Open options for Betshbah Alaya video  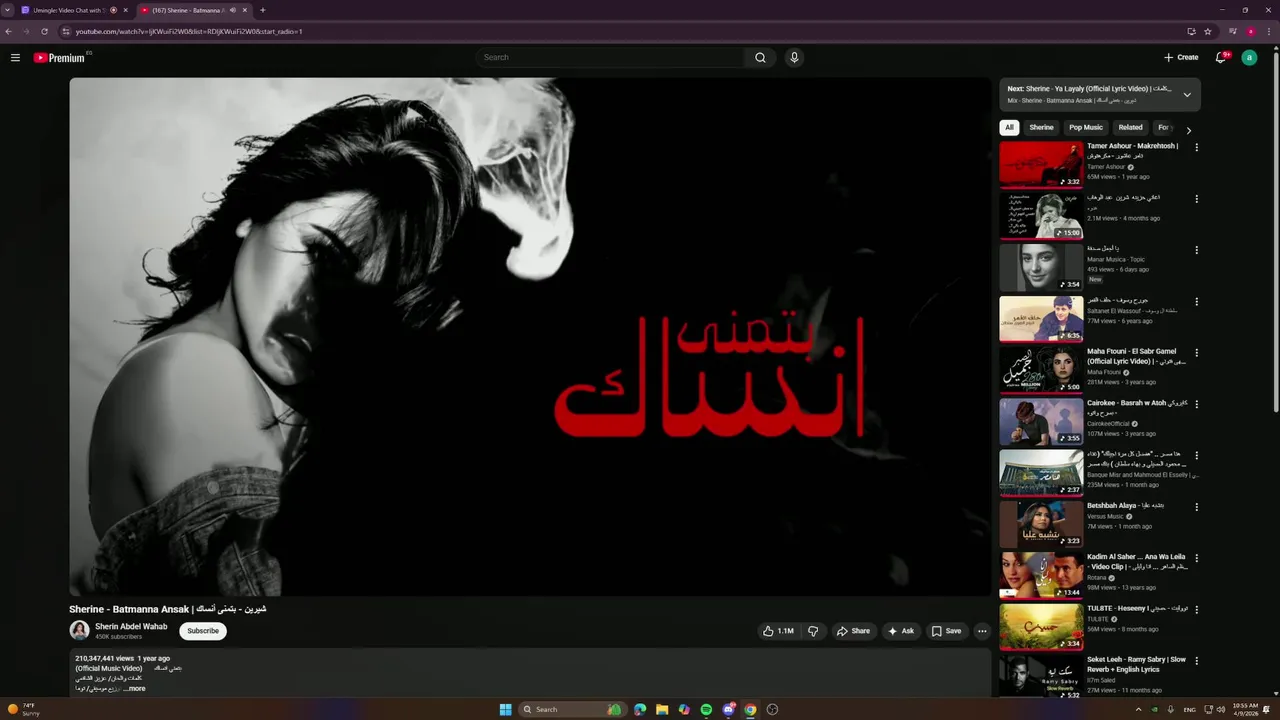coord(1196,507)
